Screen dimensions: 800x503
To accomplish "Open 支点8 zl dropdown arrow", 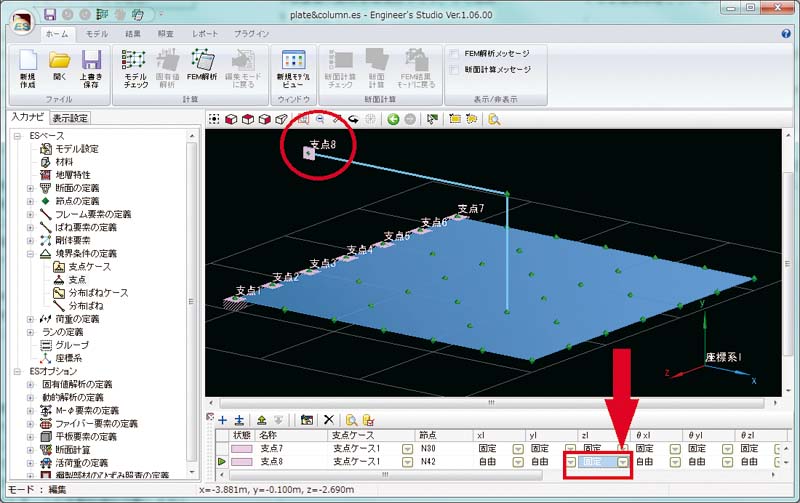I will click(623, 462).
